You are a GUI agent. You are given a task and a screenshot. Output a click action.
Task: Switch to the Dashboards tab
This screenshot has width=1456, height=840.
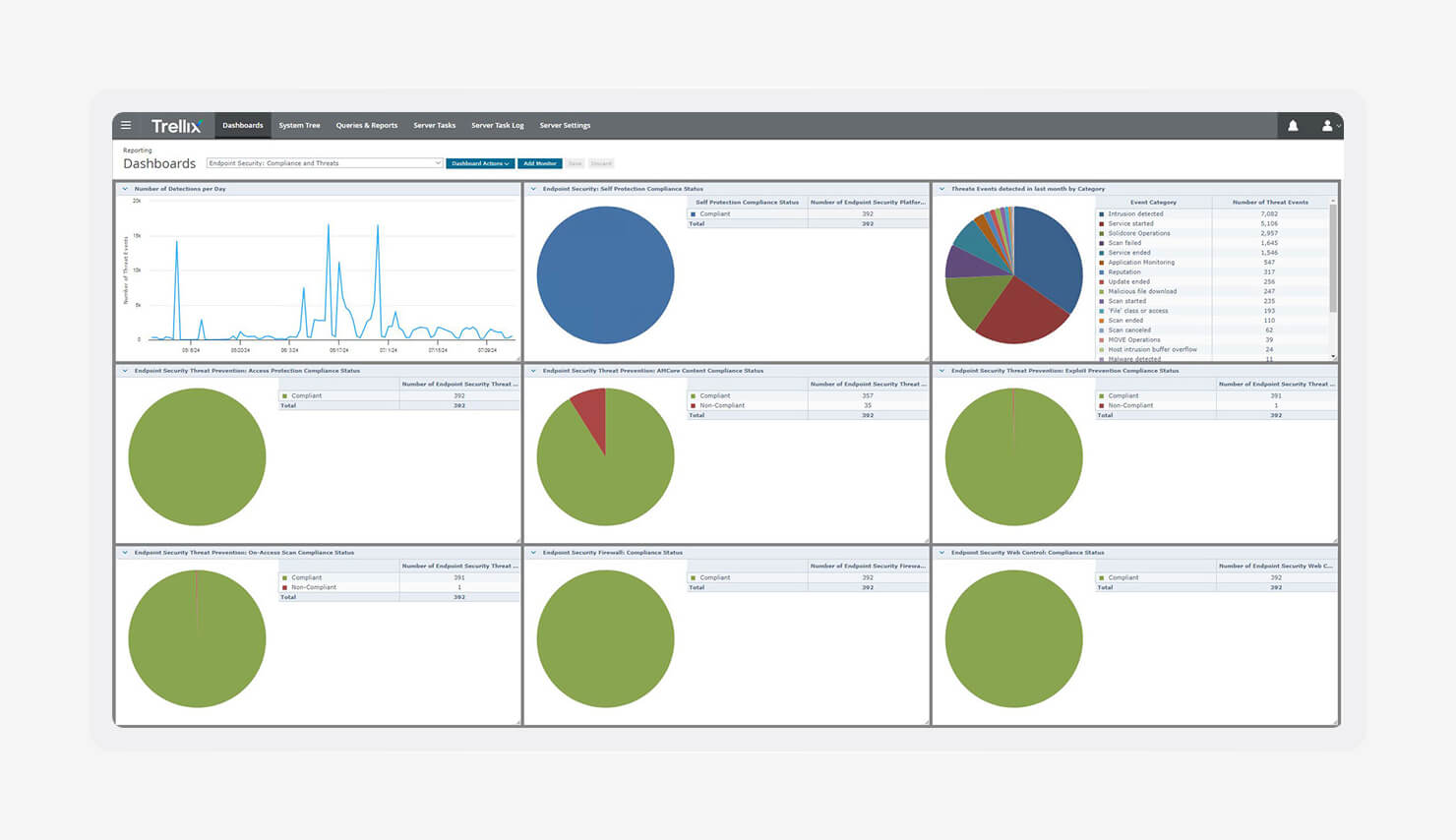242,125
